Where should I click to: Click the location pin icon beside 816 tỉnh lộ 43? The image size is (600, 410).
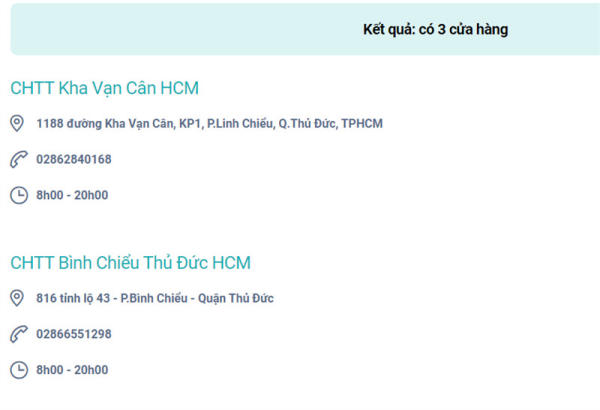point(17,298)
